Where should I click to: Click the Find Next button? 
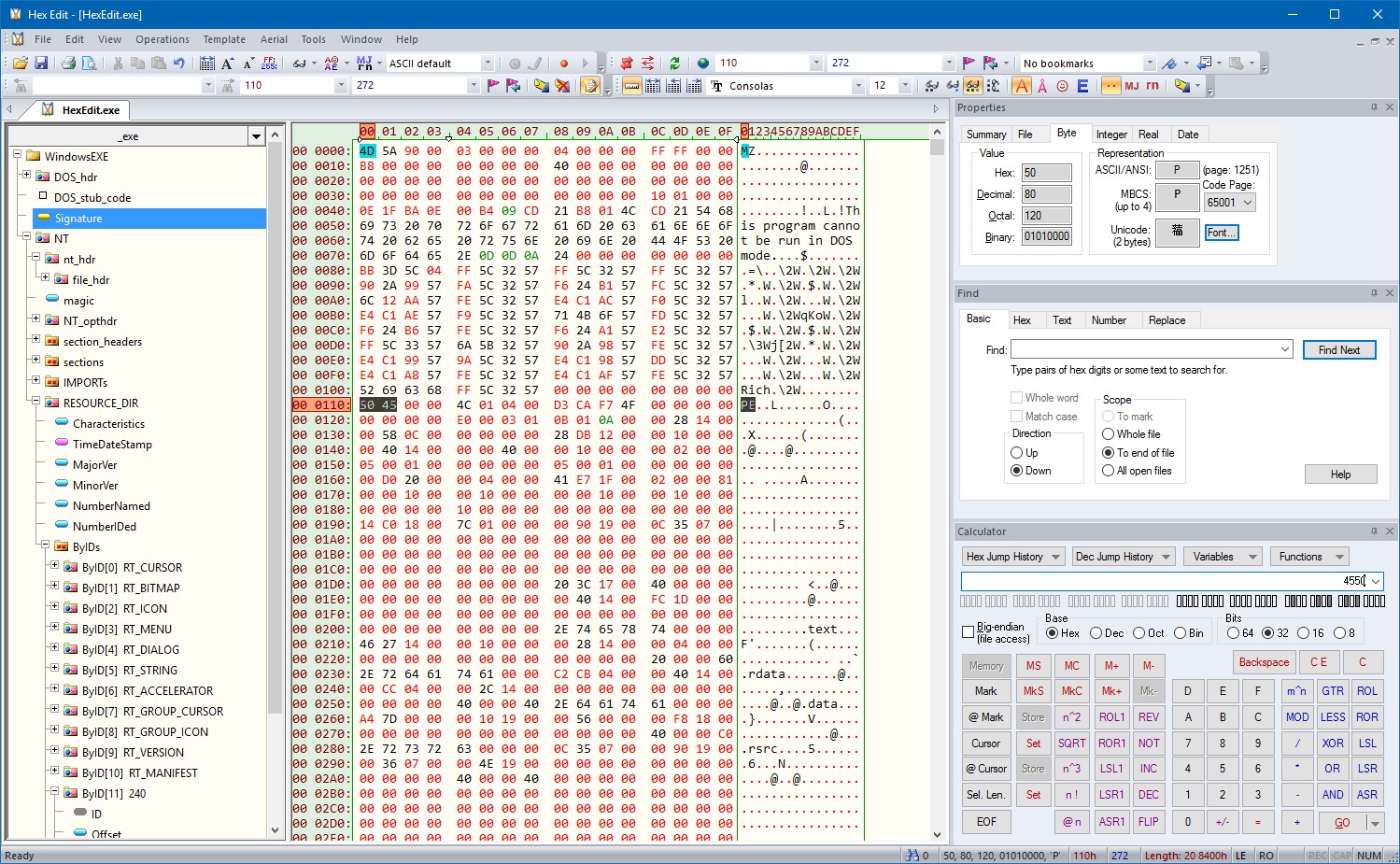[1337, 350]
